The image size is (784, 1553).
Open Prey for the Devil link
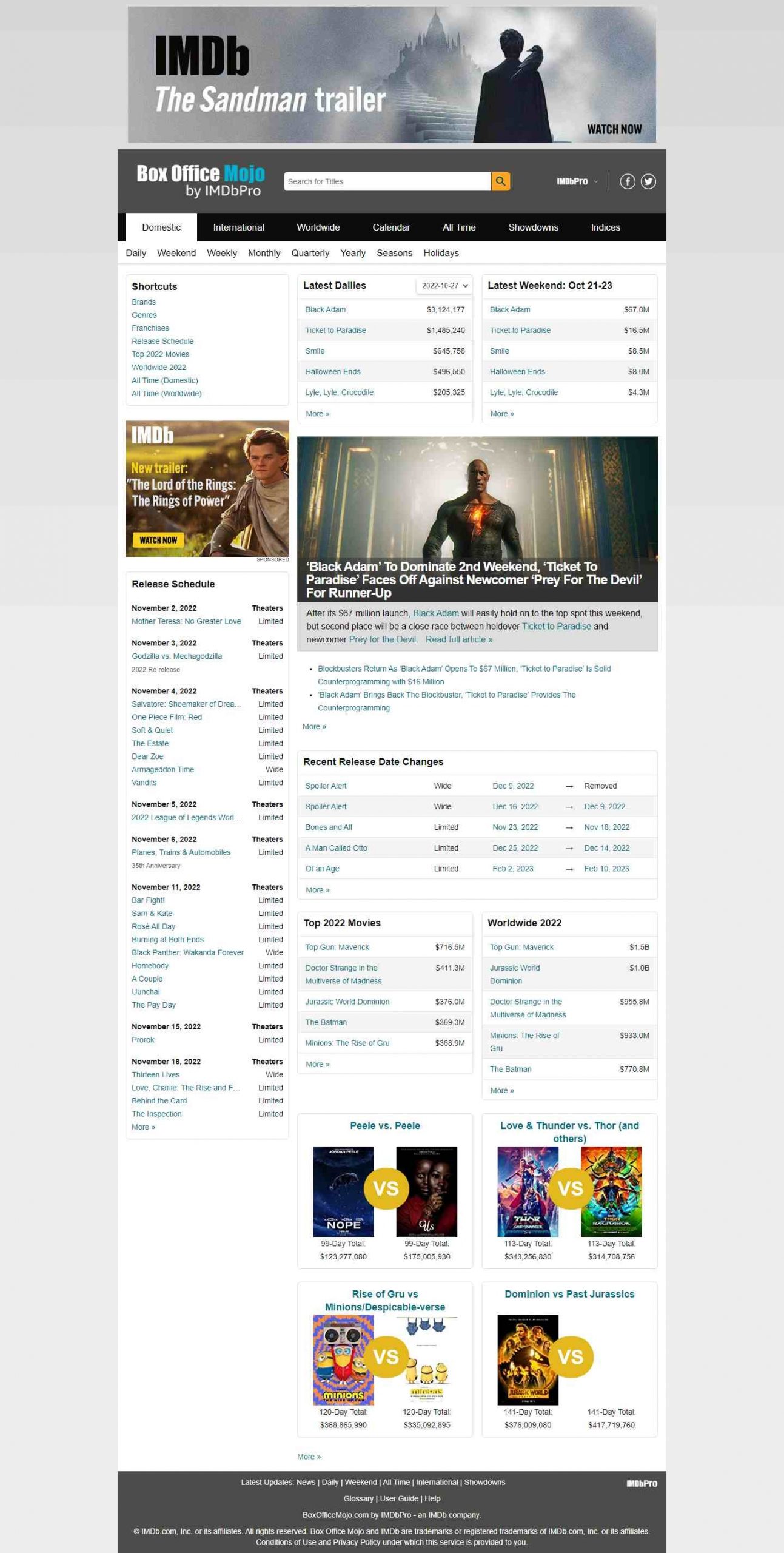pos(383,639)
